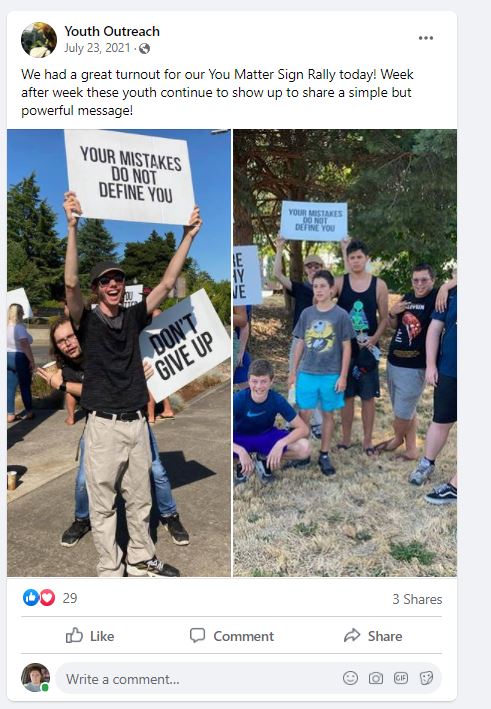This screenshot has width=491, height=709.
Task: Click the blue thumbs-up reaction icon
Action: tap(31, 598)
